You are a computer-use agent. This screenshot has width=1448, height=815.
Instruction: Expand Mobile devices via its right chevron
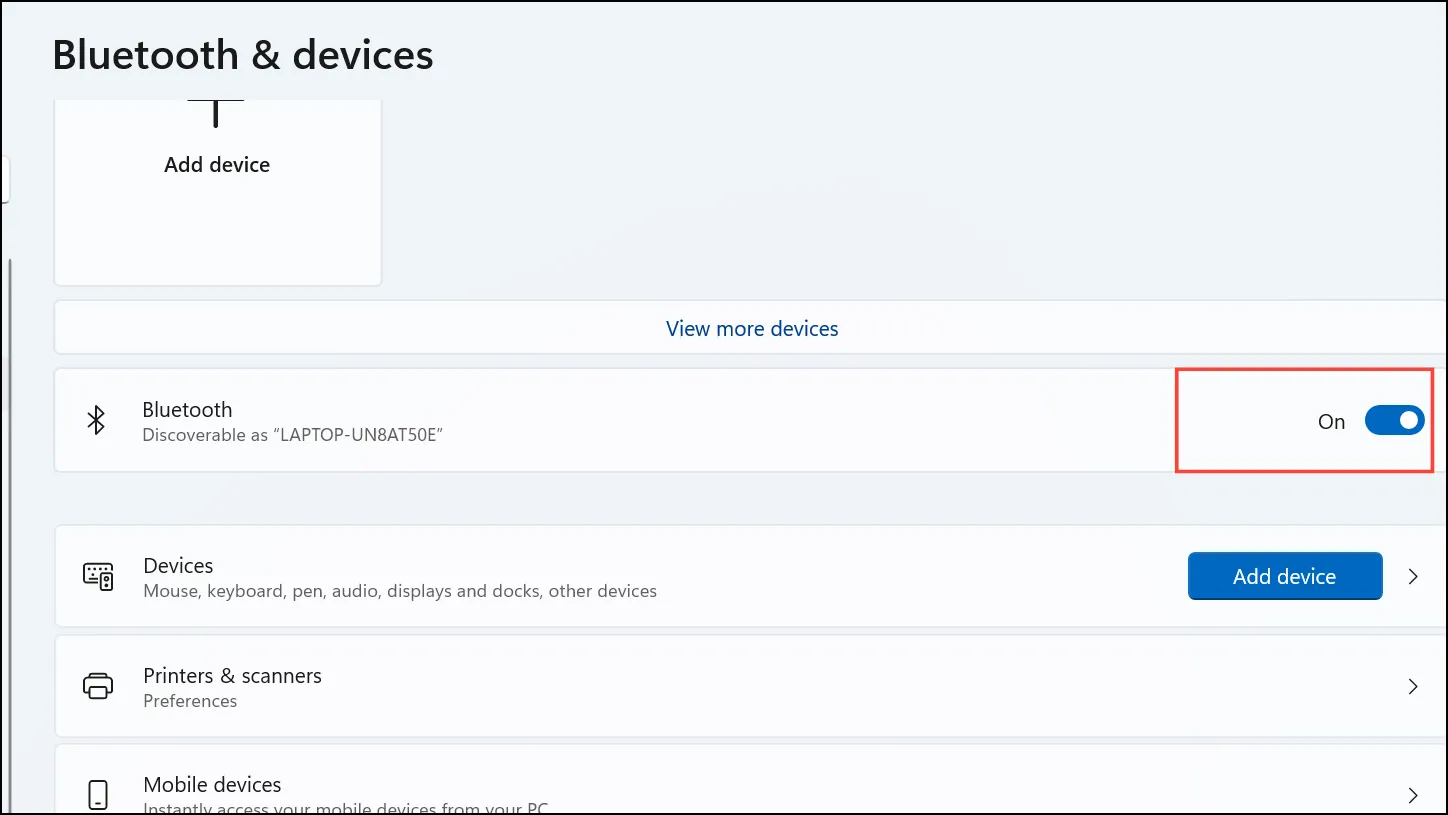click(x=1413, y=795)
